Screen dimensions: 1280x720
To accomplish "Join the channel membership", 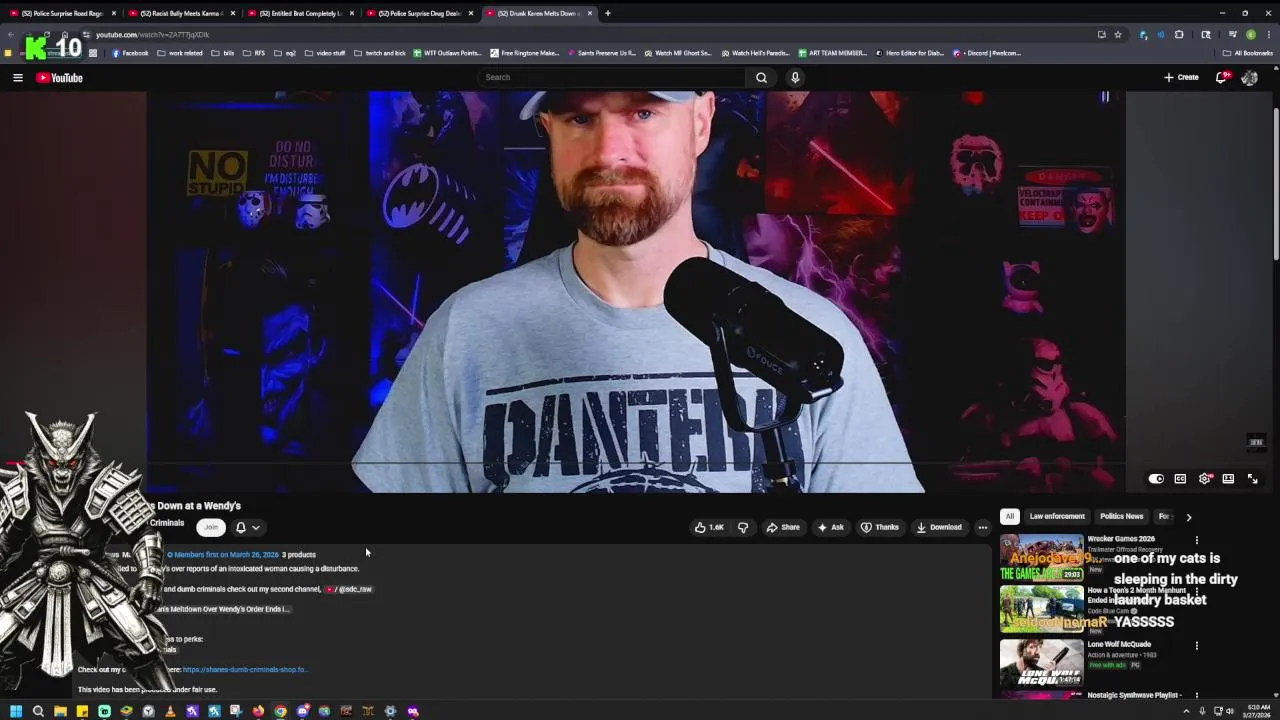I will point(211,527).
